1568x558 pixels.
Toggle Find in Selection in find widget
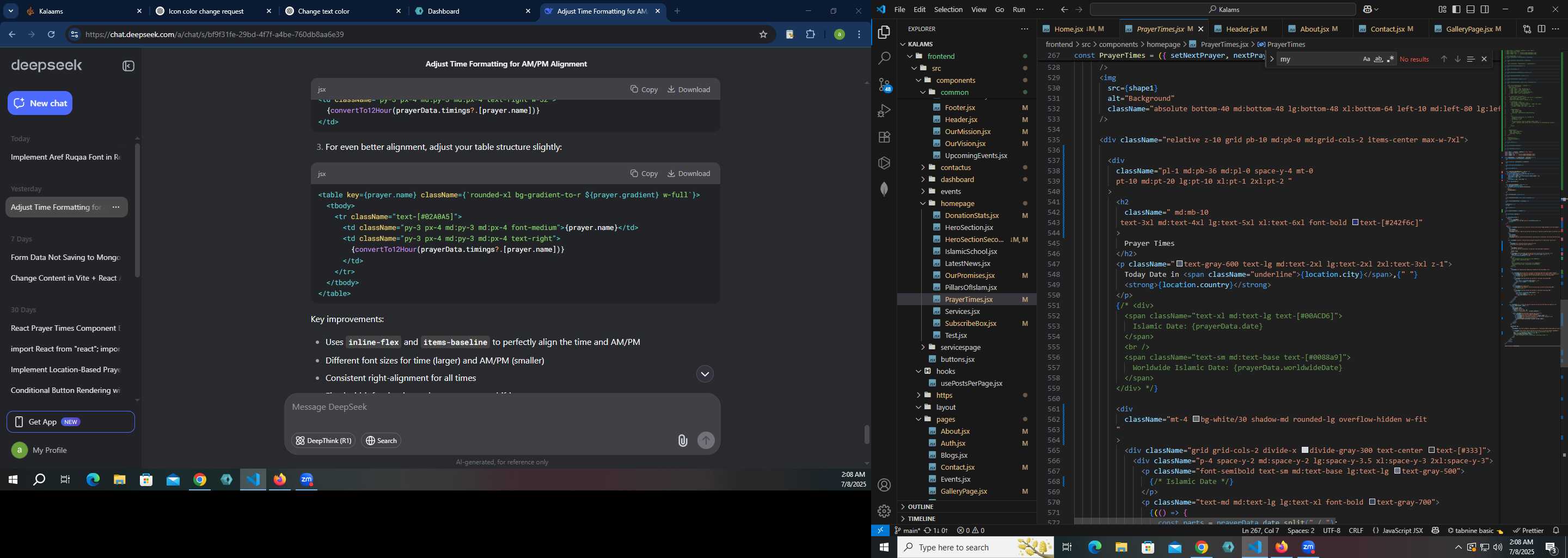click(1471, 59)
